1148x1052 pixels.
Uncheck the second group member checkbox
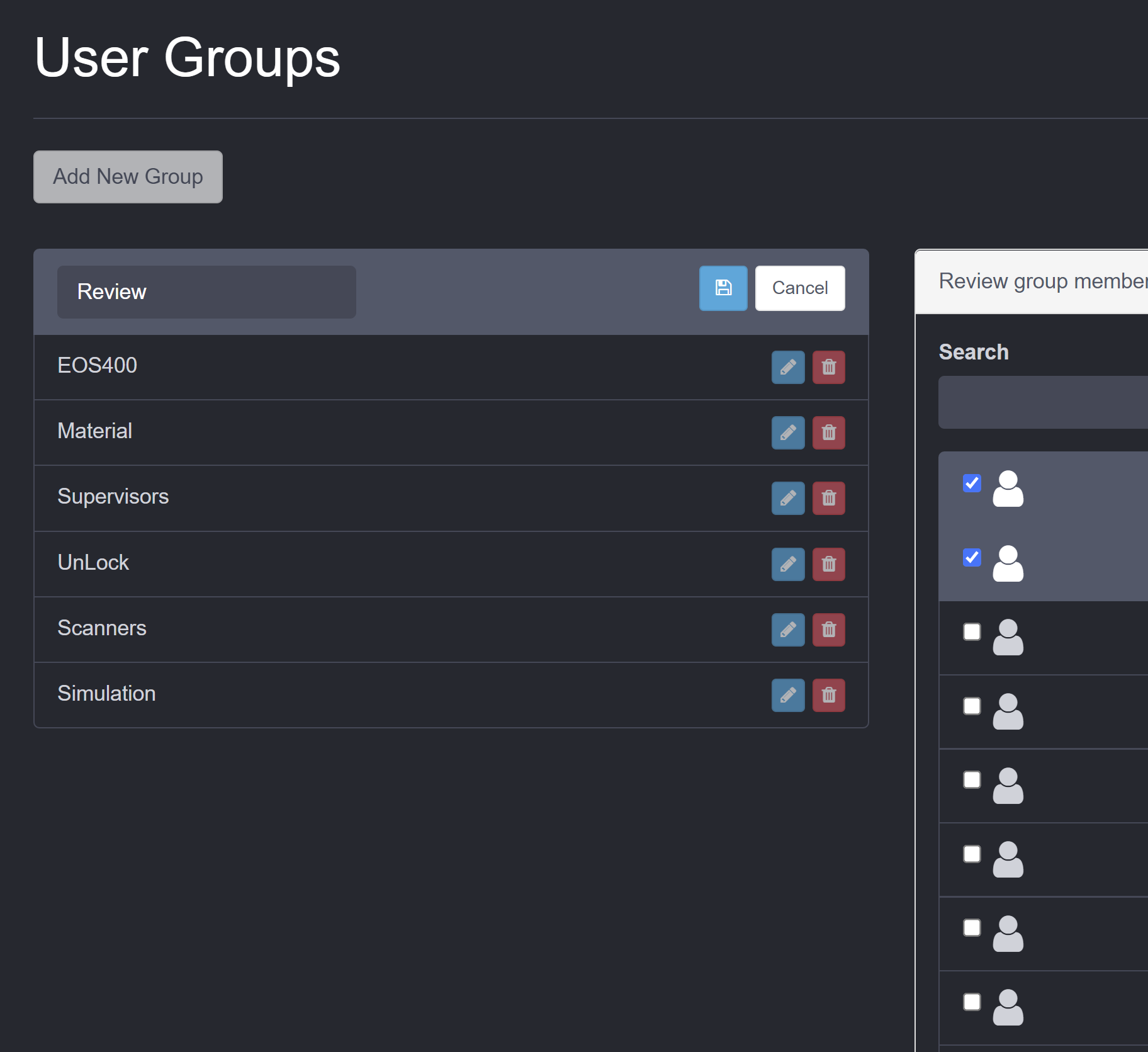click(x=972, y=557)
